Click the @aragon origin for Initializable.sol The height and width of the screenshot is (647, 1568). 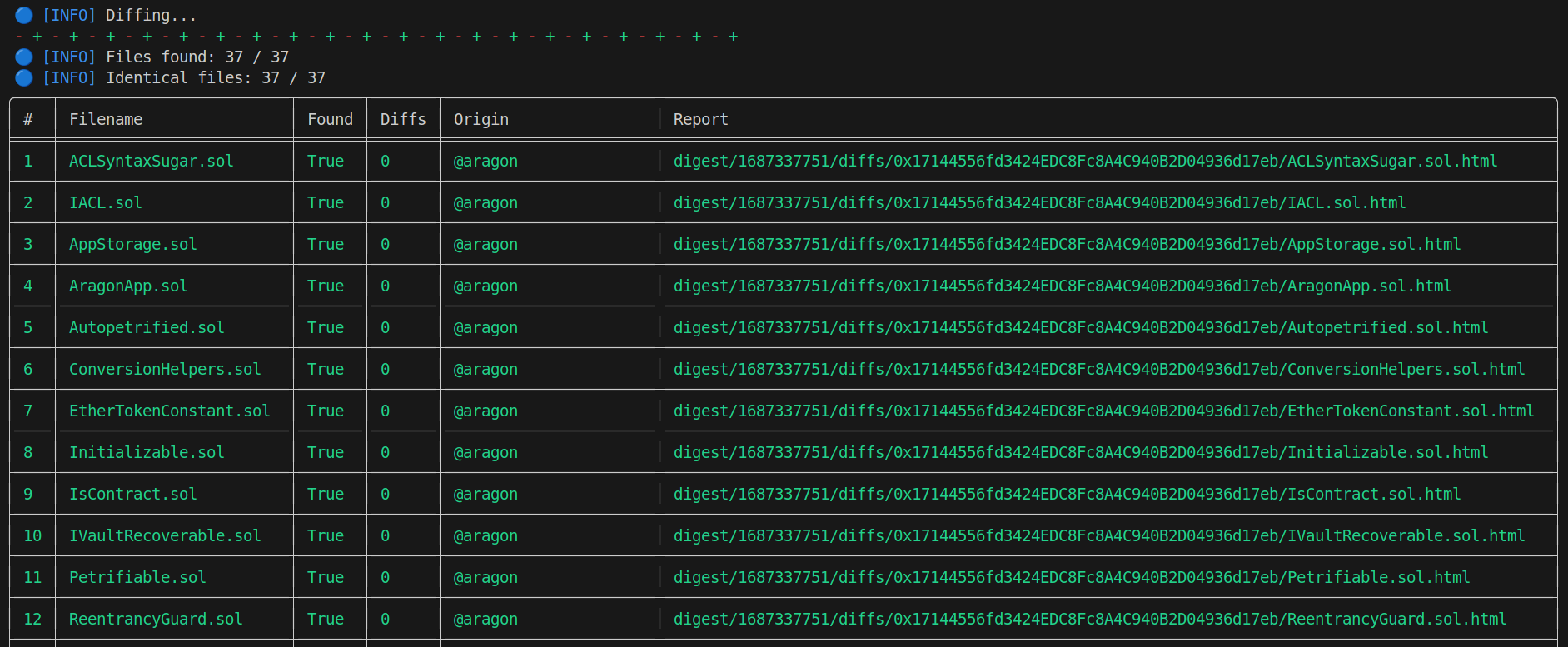coord(485,452)
